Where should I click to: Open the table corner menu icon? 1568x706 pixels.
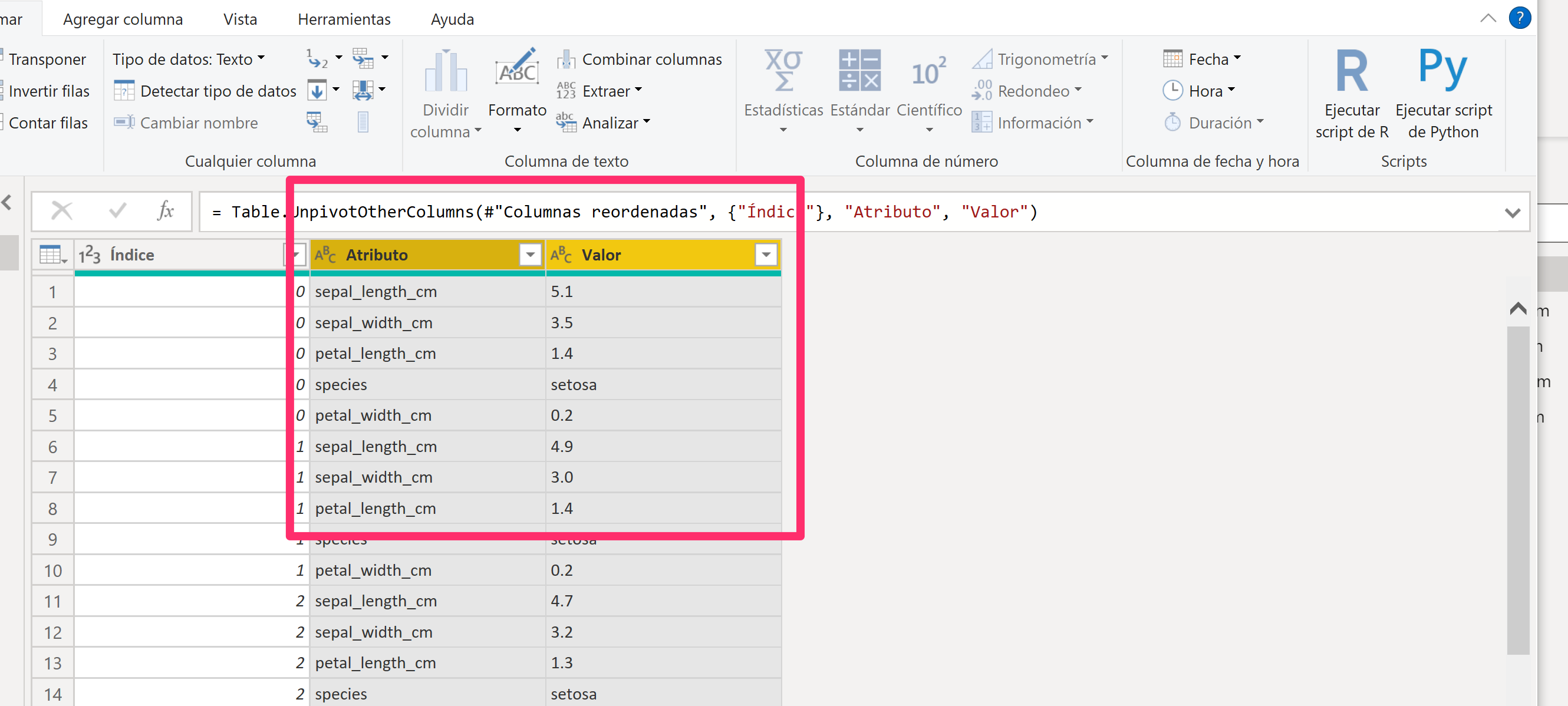pos(53,255)
